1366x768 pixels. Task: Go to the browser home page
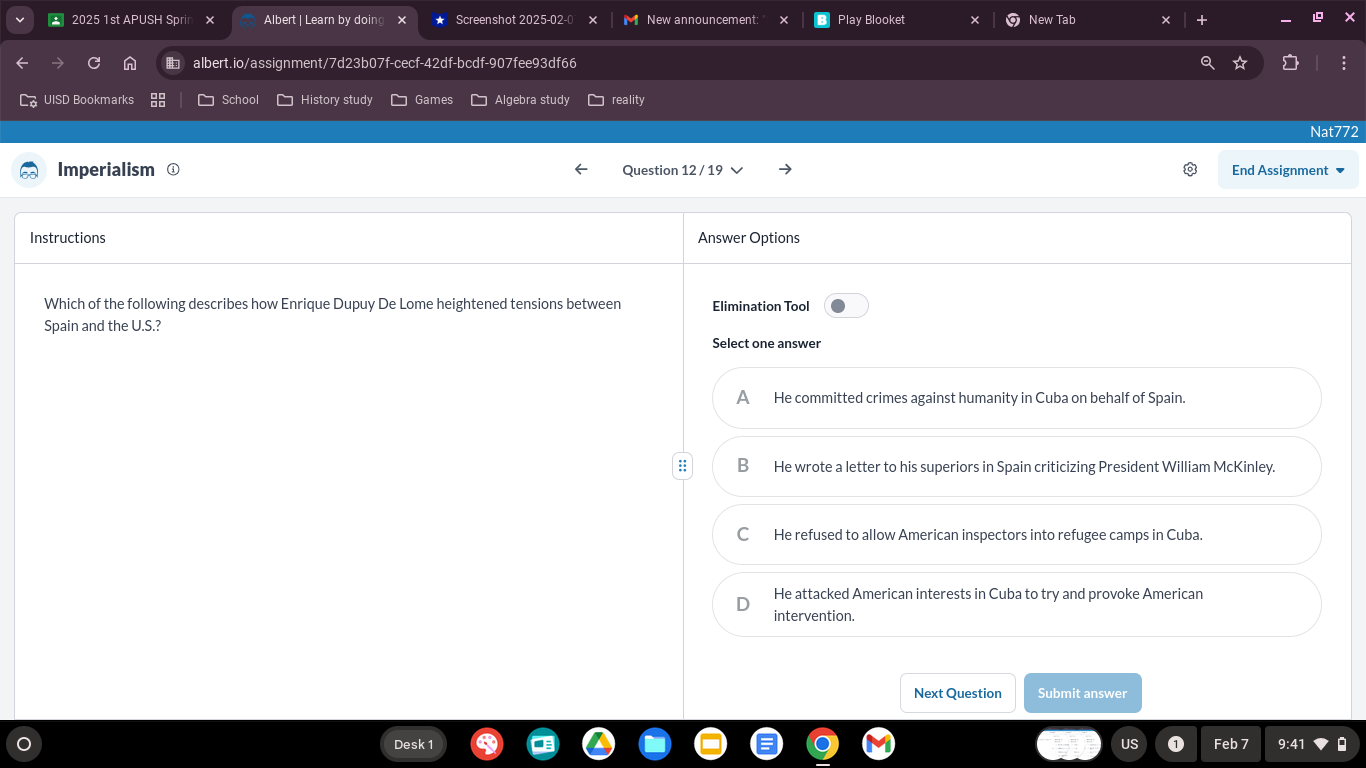130,63
